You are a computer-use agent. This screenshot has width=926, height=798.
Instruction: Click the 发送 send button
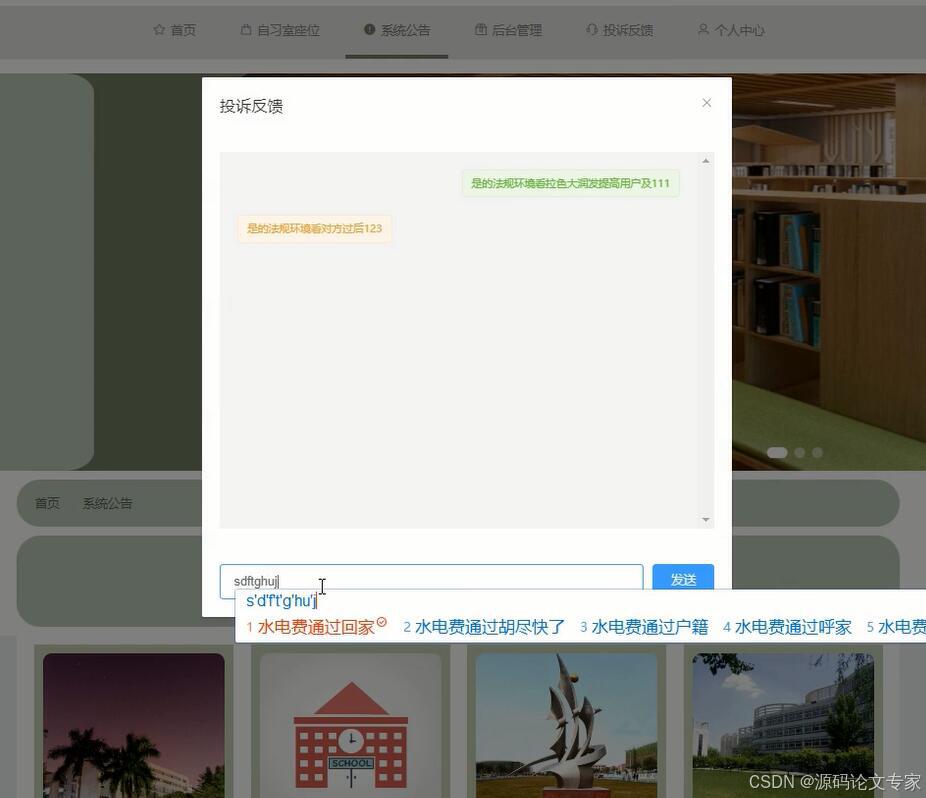pyautogui.click(x=683, y=578)
